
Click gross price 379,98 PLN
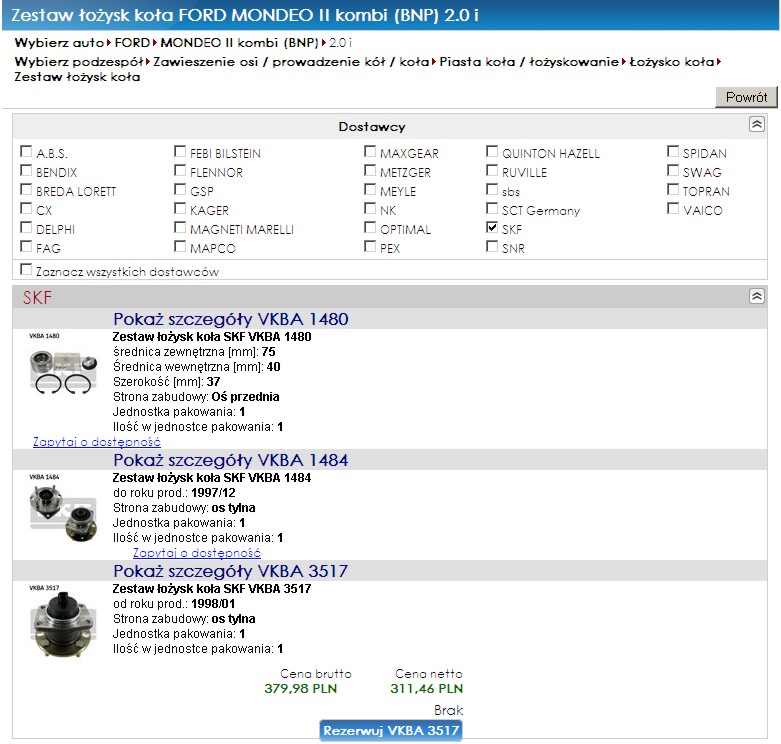pos(300,689)
